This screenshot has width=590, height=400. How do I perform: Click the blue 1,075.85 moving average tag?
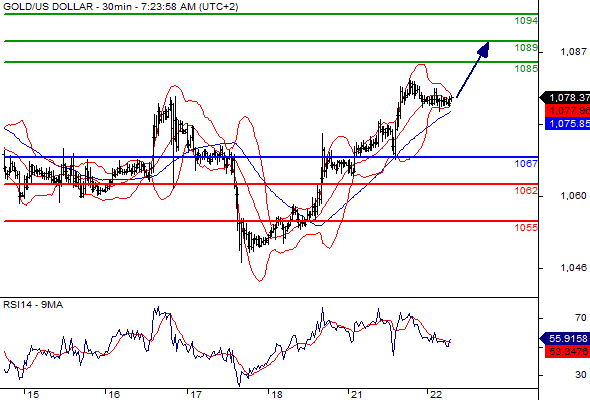[567, 124]
